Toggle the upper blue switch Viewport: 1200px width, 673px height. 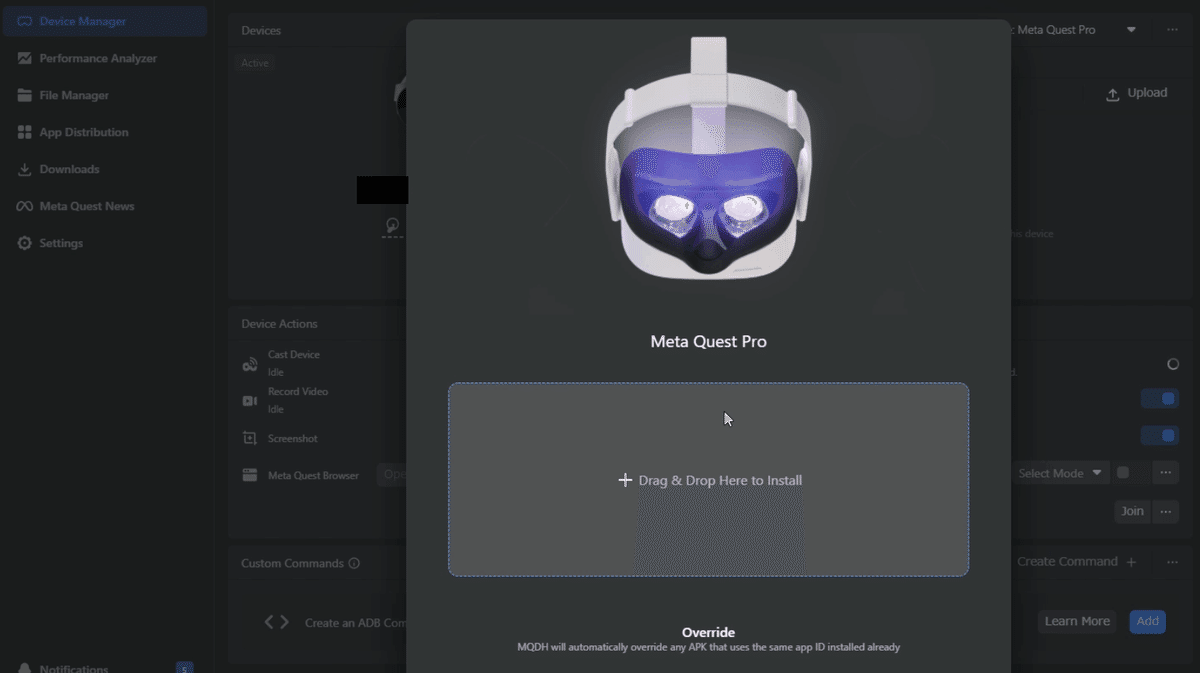click(x=1160, y=399)
